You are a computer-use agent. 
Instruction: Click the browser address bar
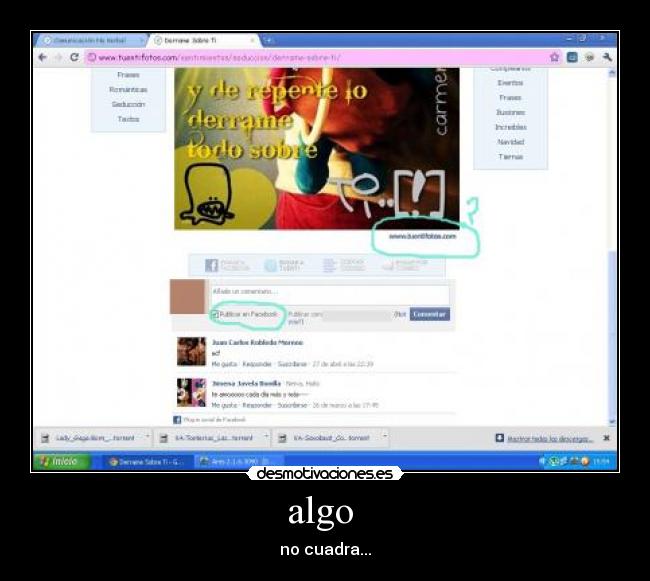[315, 57]
